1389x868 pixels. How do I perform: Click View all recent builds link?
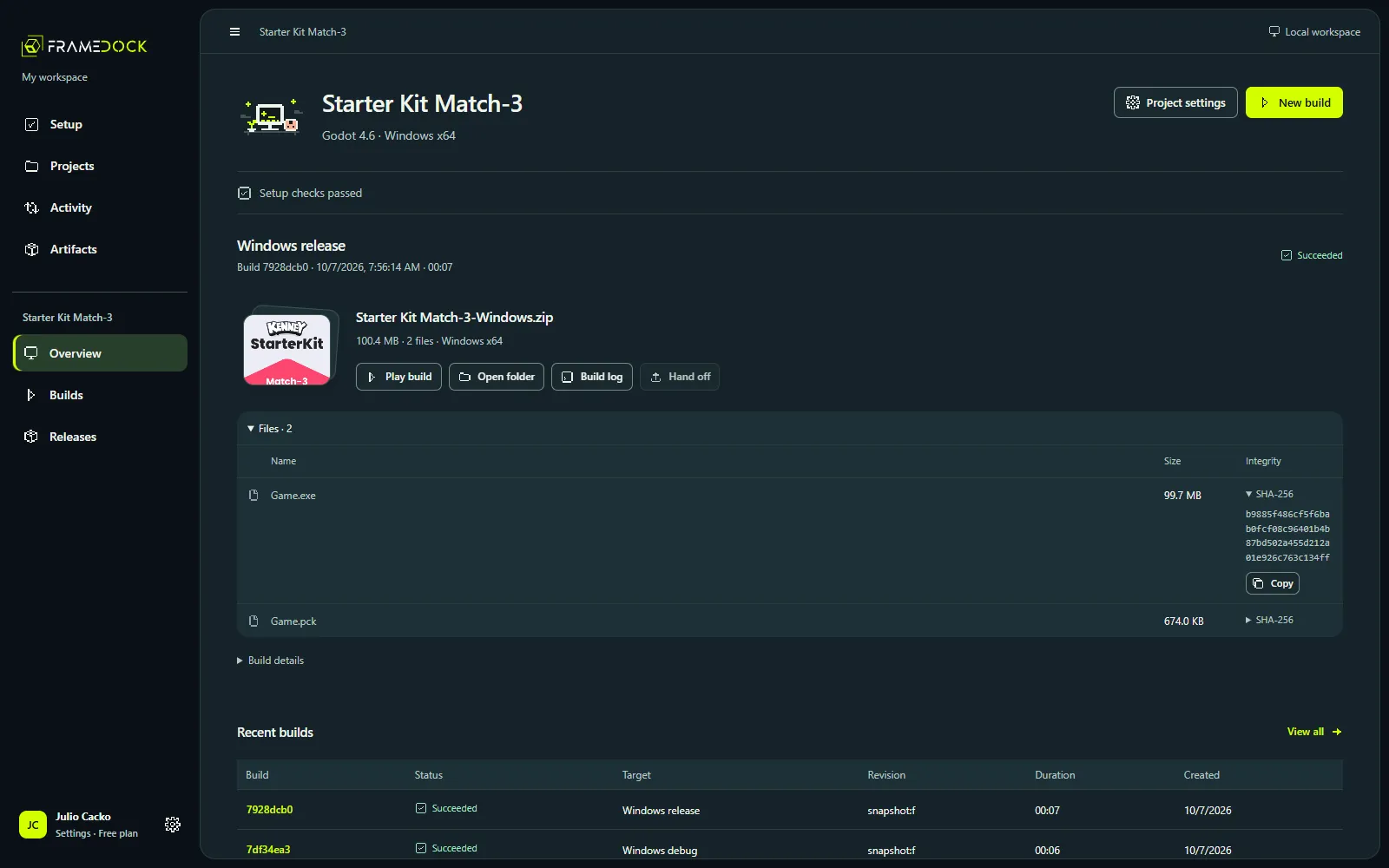(1314, 732)
